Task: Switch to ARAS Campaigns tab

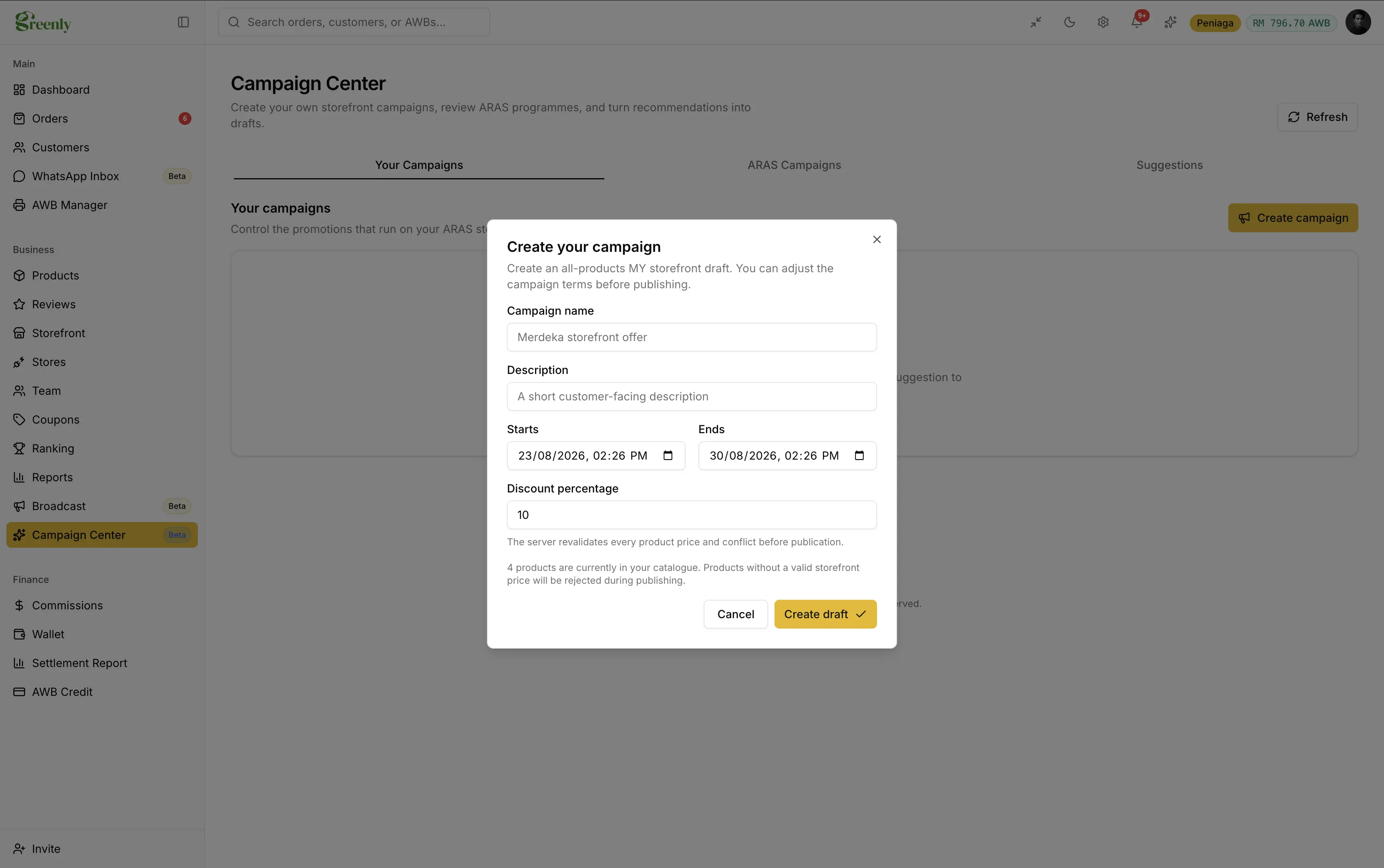Action: pyautogui.click(x=794, y=165)
